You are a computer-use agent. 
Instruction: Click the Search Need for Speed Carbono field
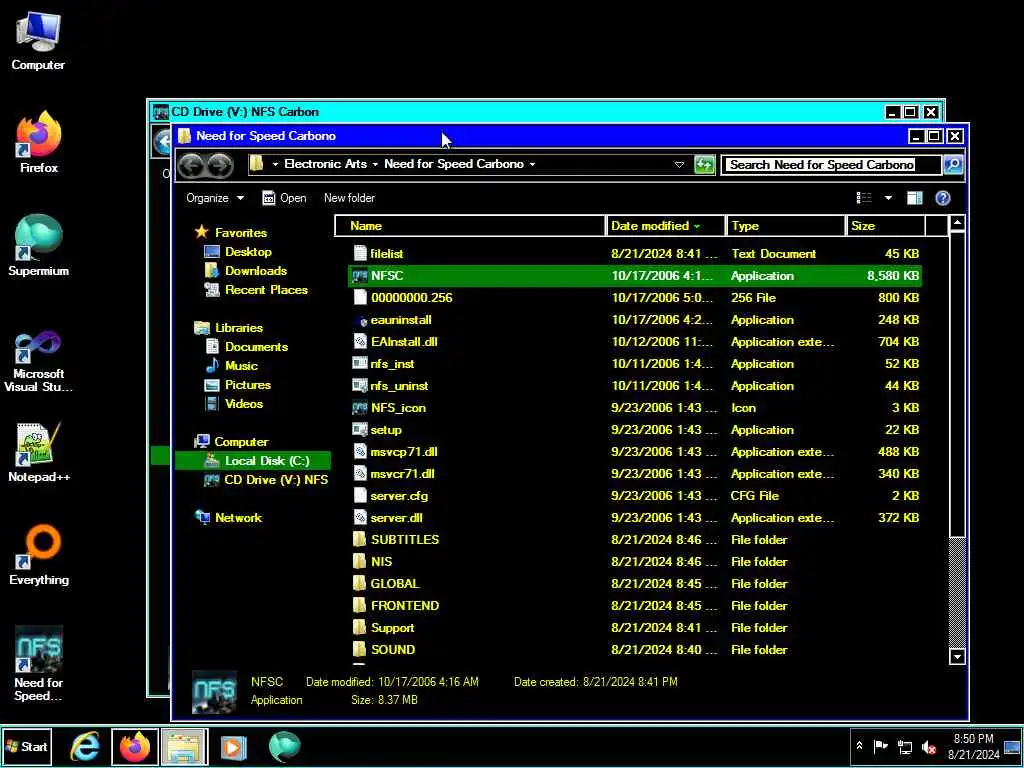click(x=830, y=165)
